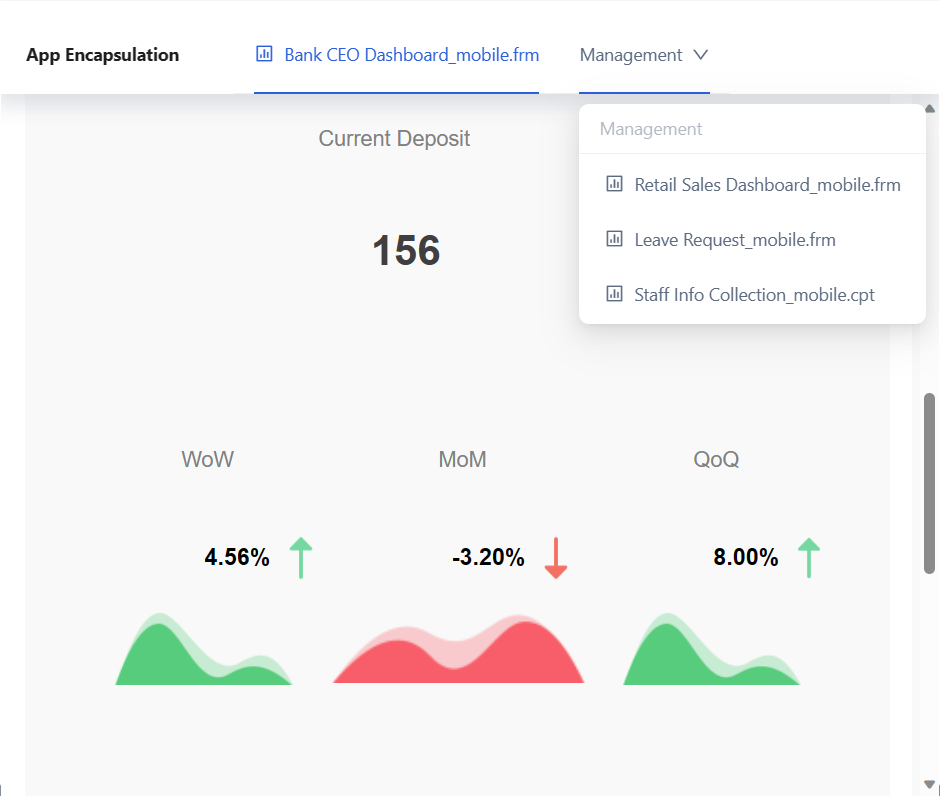Click the App Encapsulation title
Screen dimensions: 940x796
coord(103,55)
